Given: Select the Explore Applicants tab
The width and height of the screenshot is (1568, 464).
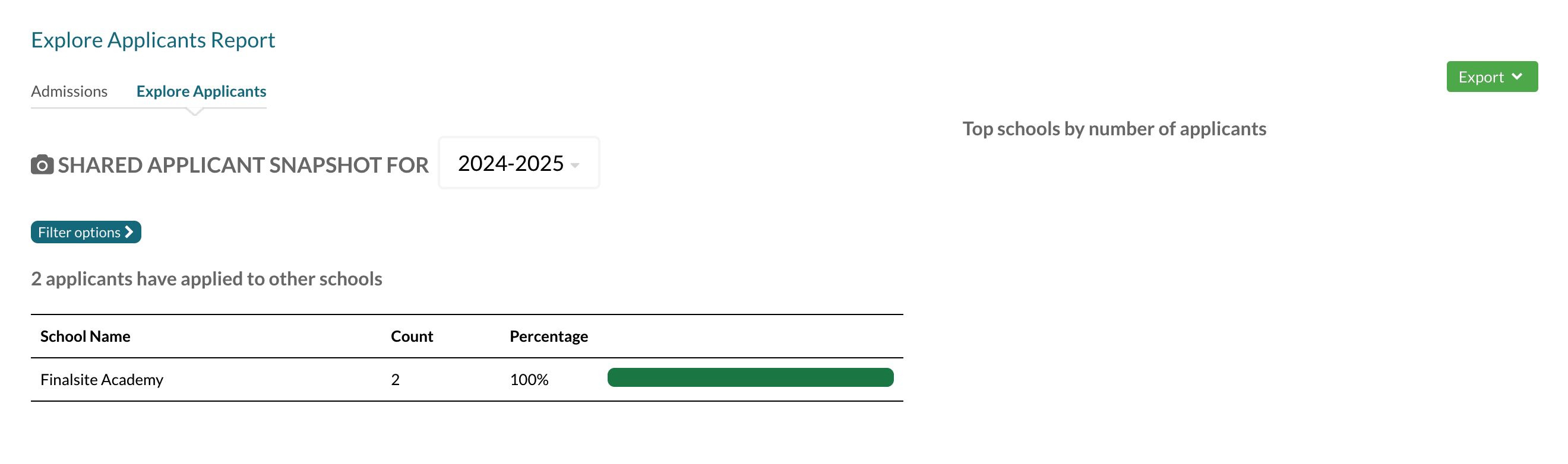Looking at the screenshot, I should pos(201,91).
